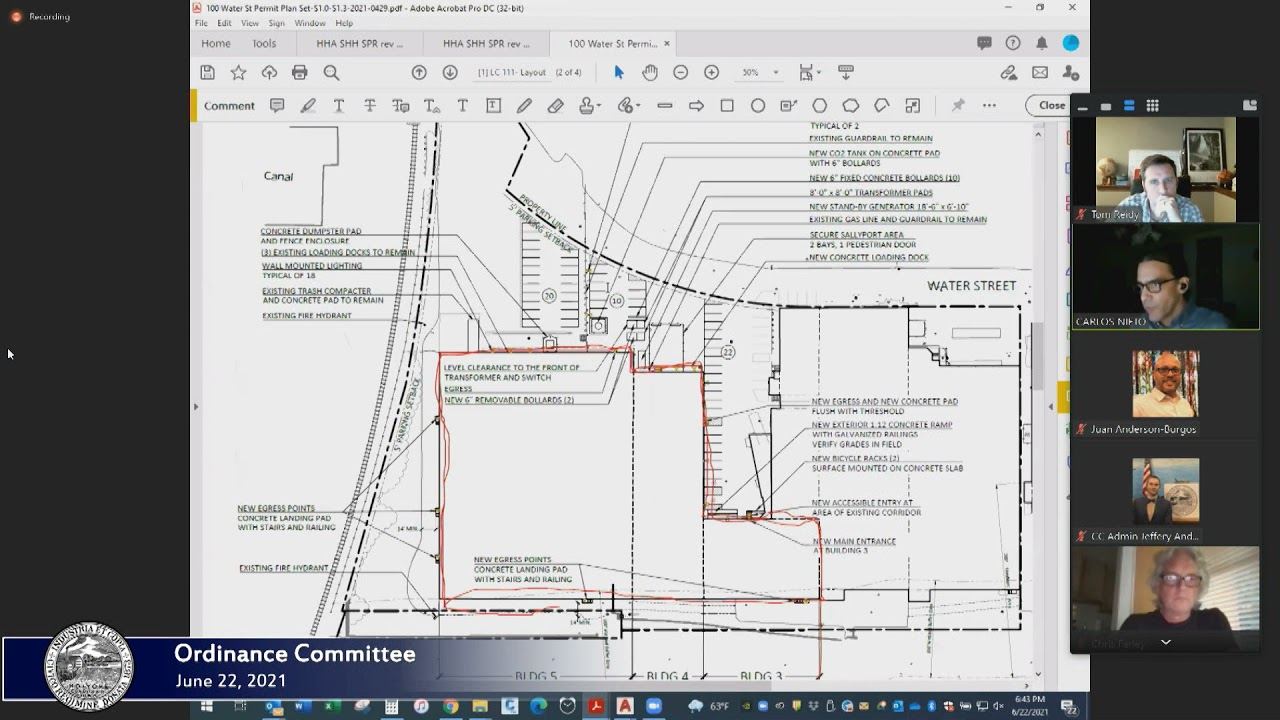The image size is (1280, 720).
Task: Save the PDF with the floppy disk icon
Action: click(x=207, y=72)
